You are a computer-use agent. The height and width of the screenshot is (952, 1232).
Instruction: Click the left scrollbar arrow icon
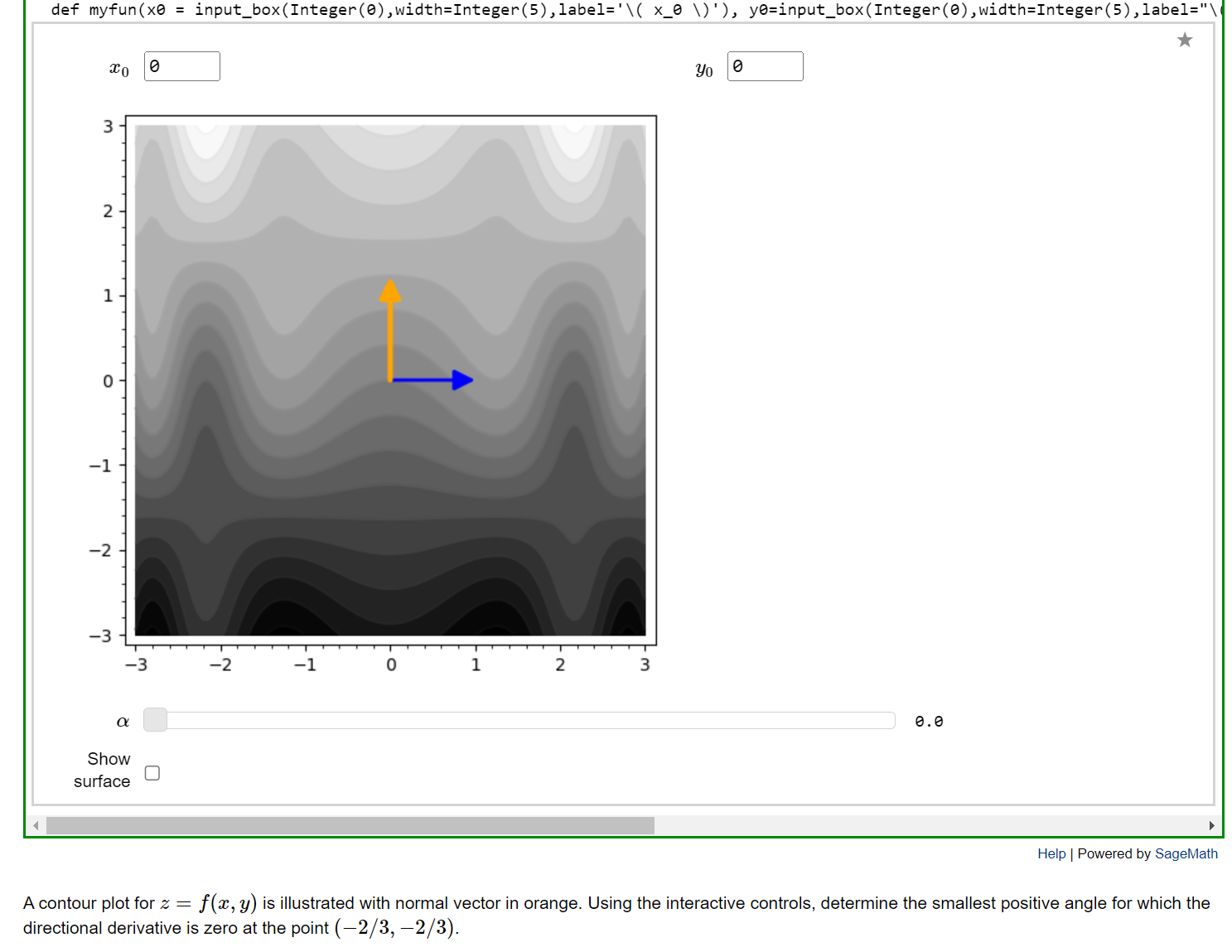(34, 825)
